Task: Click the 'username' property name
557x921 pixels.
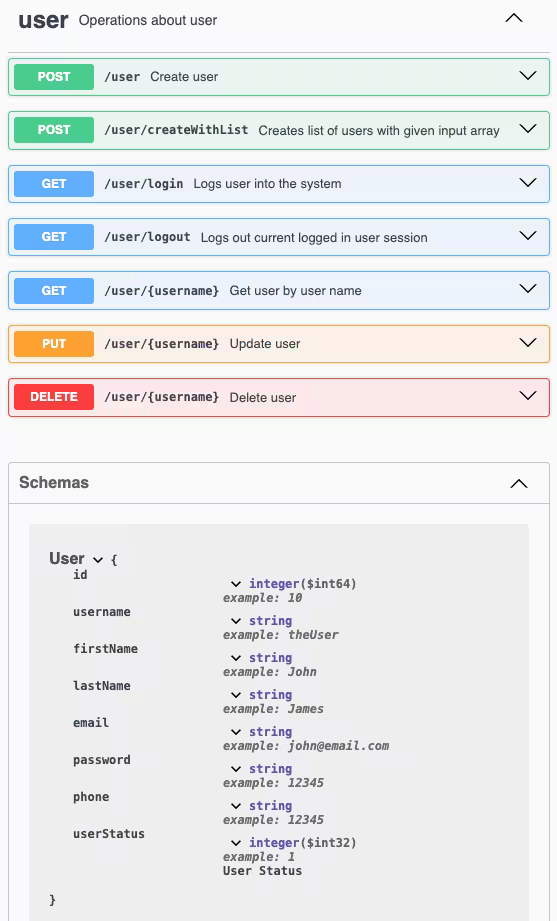Action: point(102,612)
